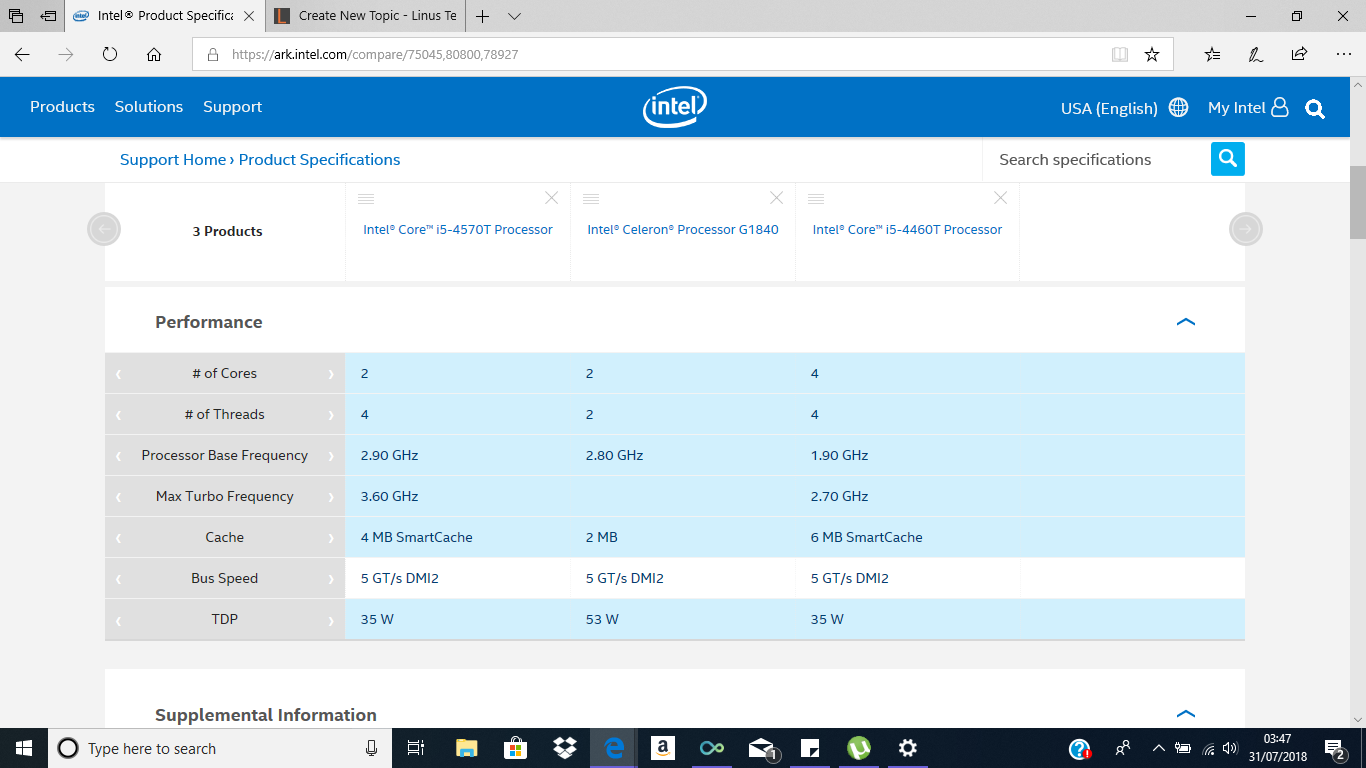The width and height of the screenshot is (1366, 768).
Task: Click 3.60 GHz Max Turbo value
Action: (389, 496)
